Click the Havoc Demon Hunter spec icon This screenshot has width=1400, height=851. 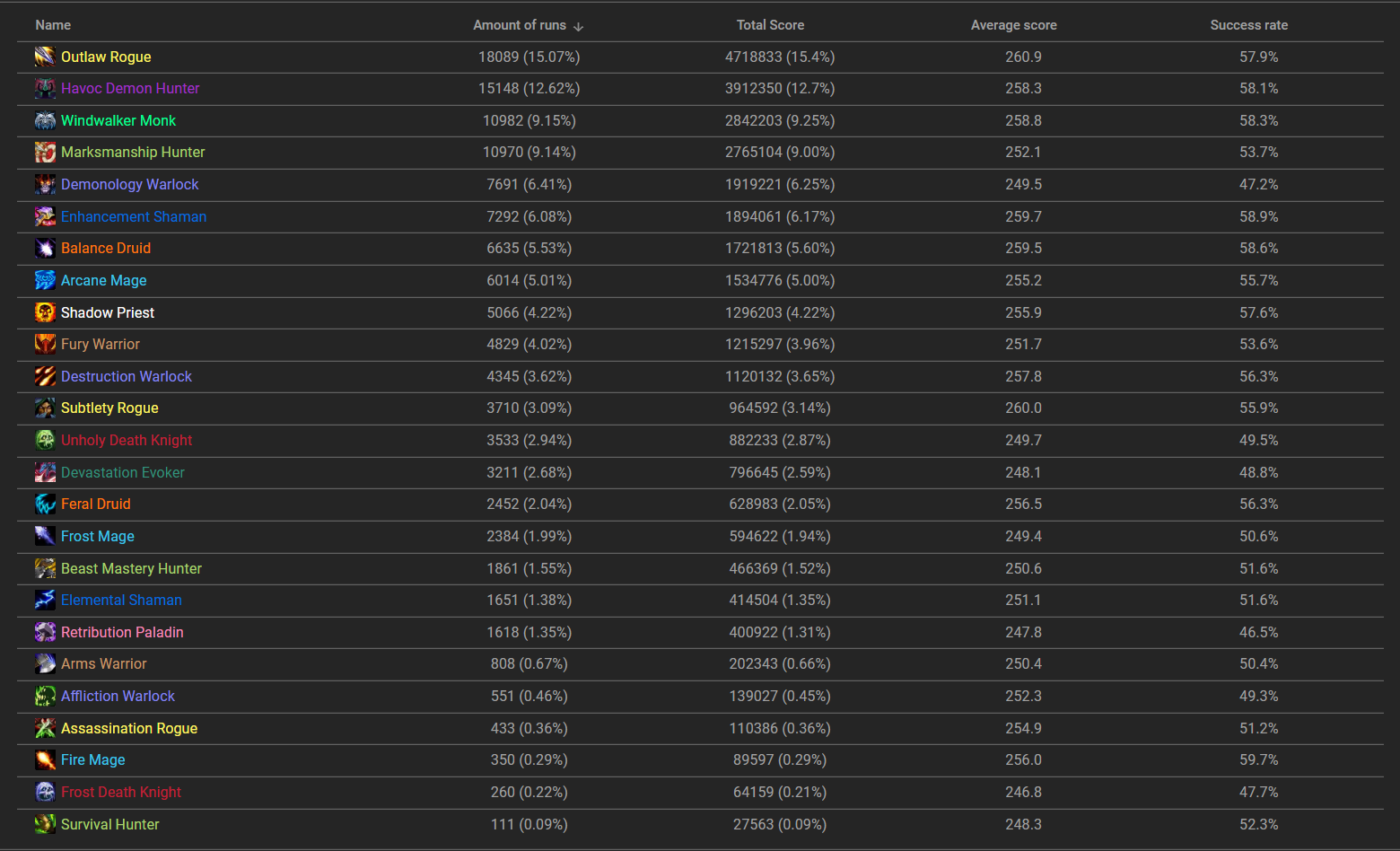[45, 88]
